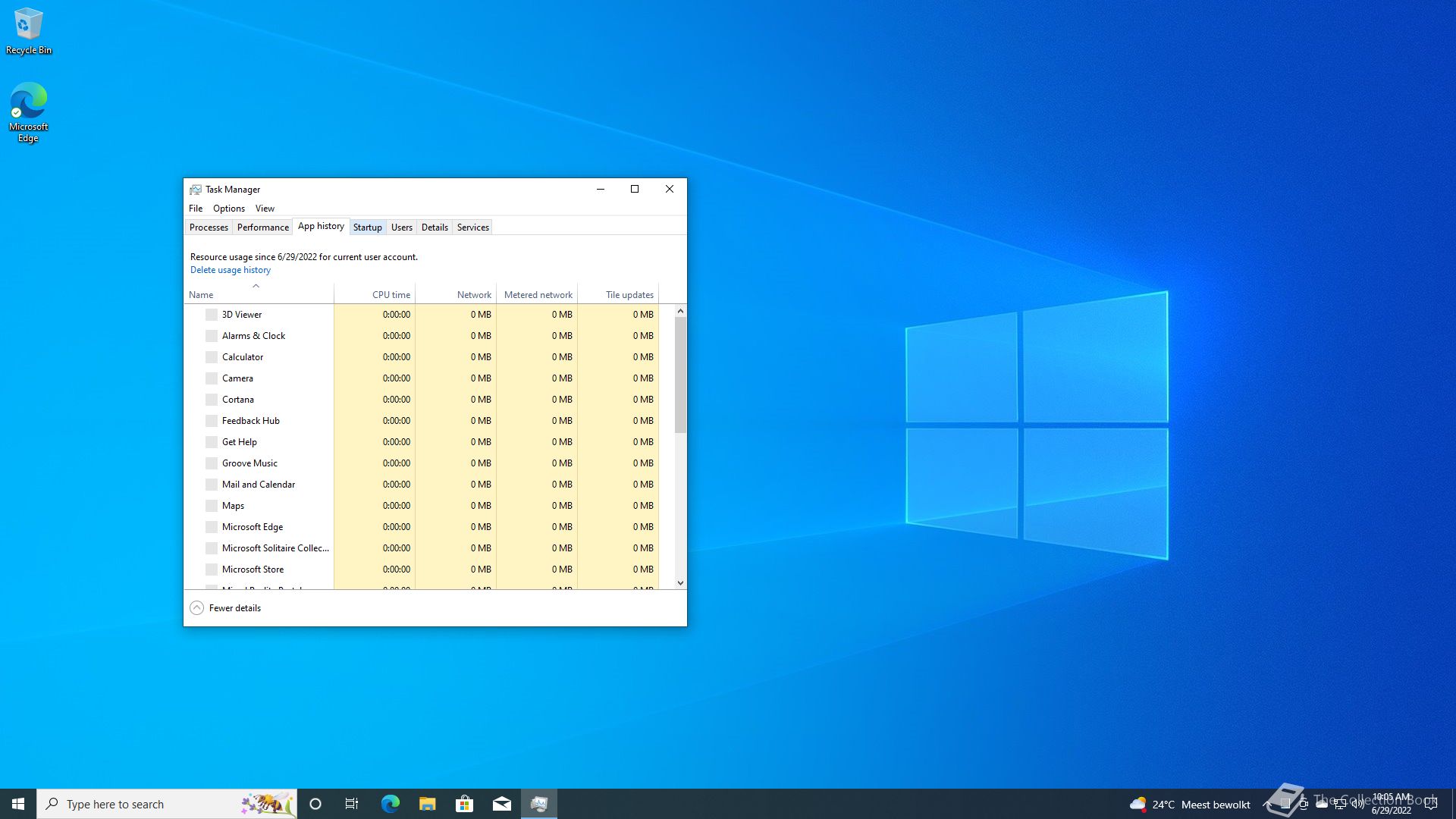Click the Task Manager taskbar button
Image resolution: width=1456 pixels, height=819 pixels.
click(x=539, y=804)
